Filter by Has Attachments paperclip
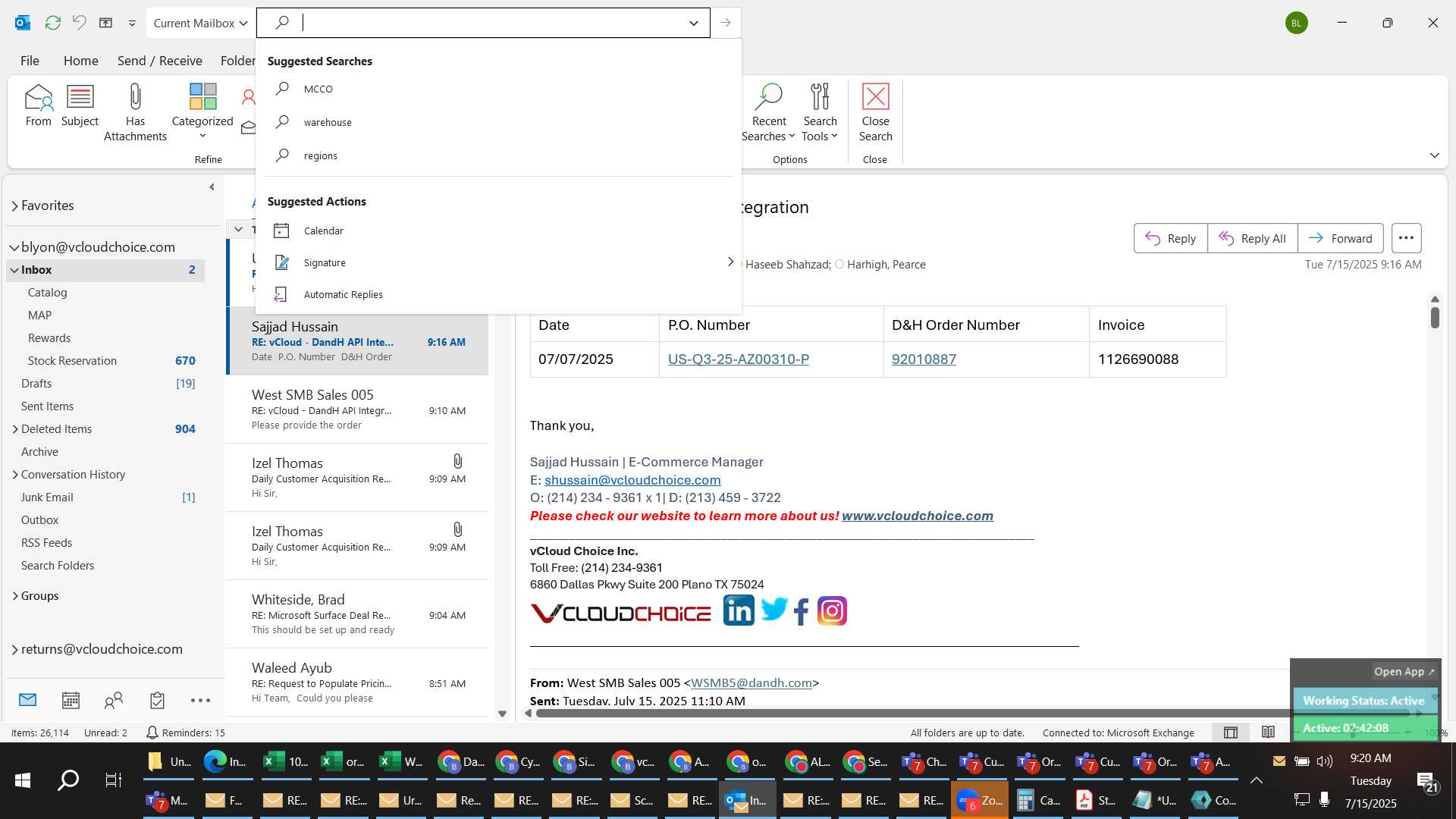 coord(135,112)
